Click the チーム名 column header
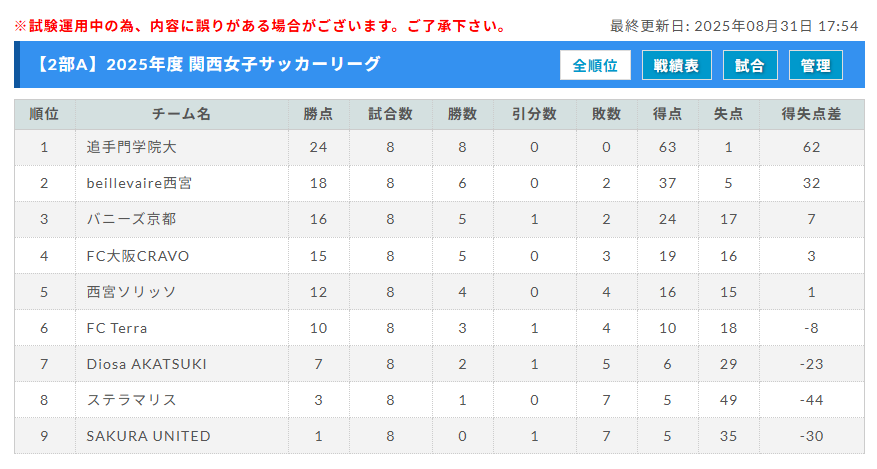This screenshot has width=877, height=469. click(182, 115)
